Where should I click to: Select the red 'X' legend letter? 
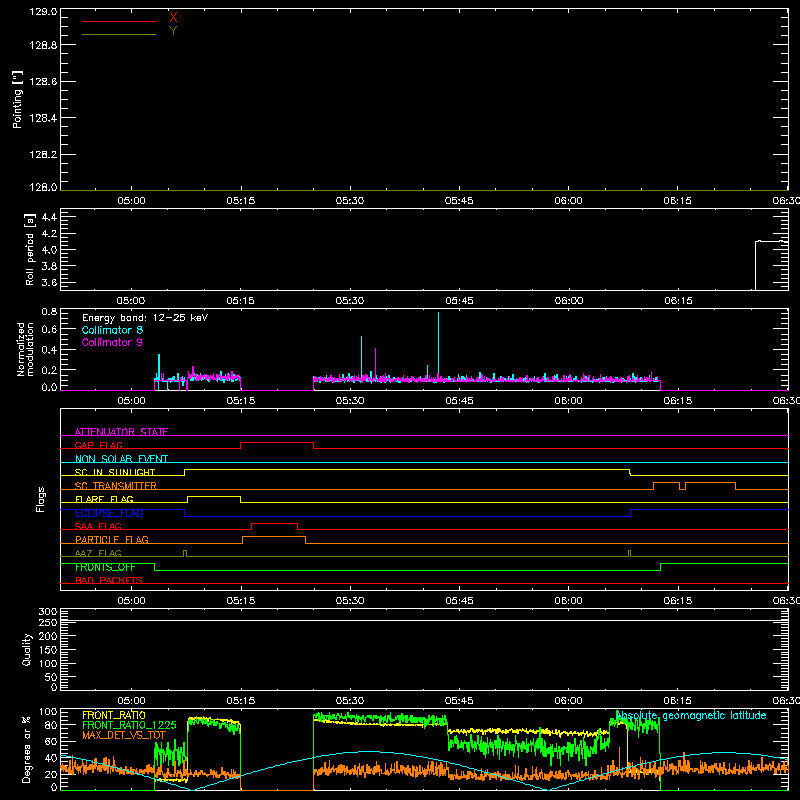(173, 17)
